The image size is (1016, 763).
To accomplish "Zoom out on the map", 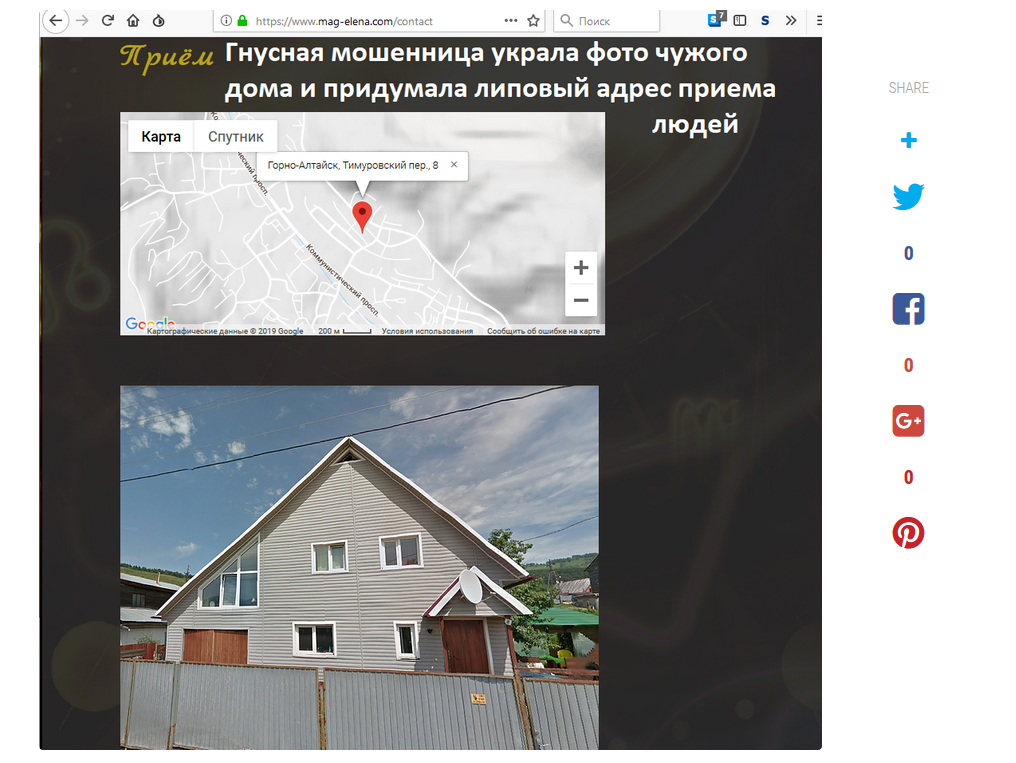I will 581,300.
